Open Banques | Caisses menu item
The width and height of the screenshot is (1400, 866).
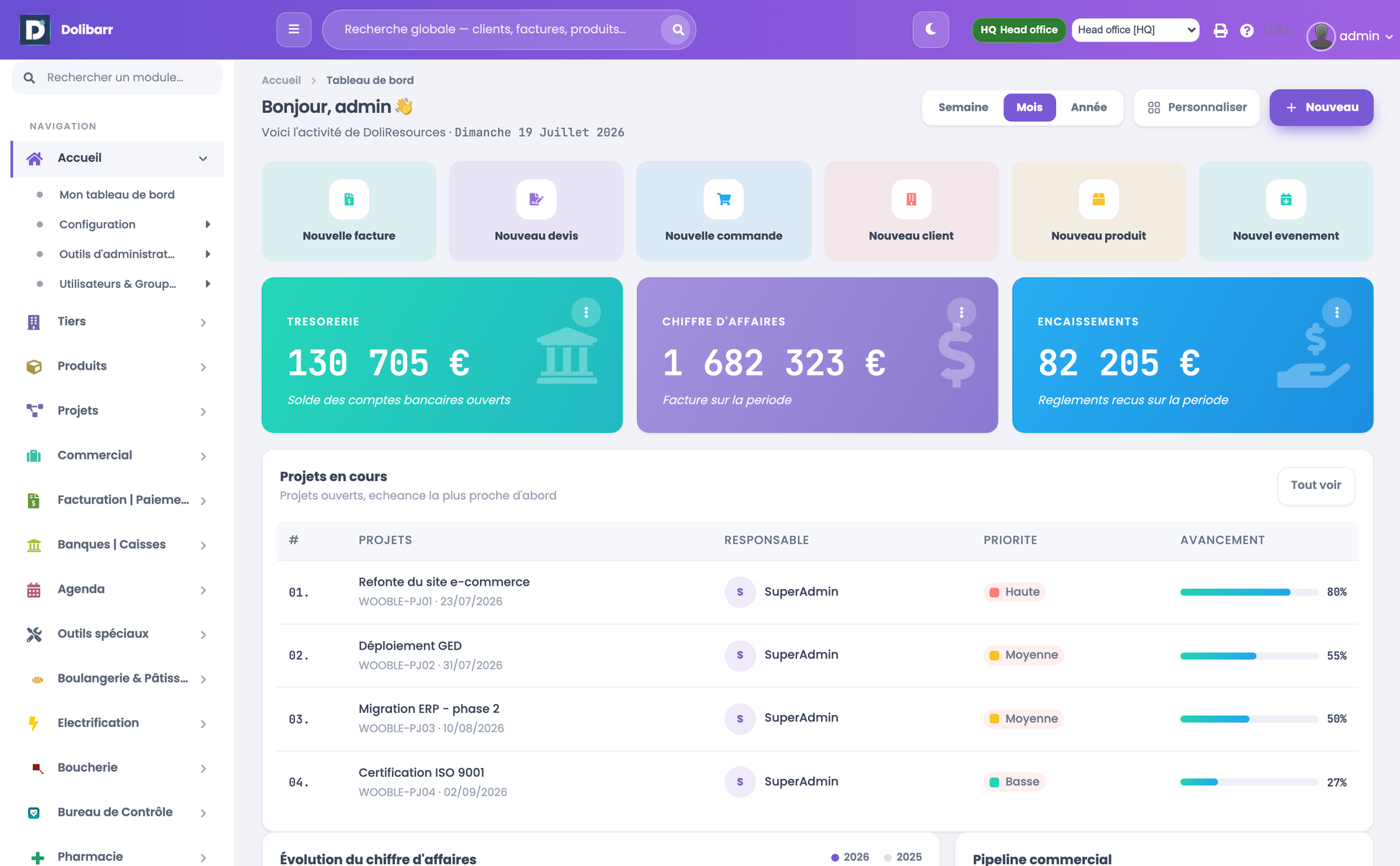(x=118, y=544)
